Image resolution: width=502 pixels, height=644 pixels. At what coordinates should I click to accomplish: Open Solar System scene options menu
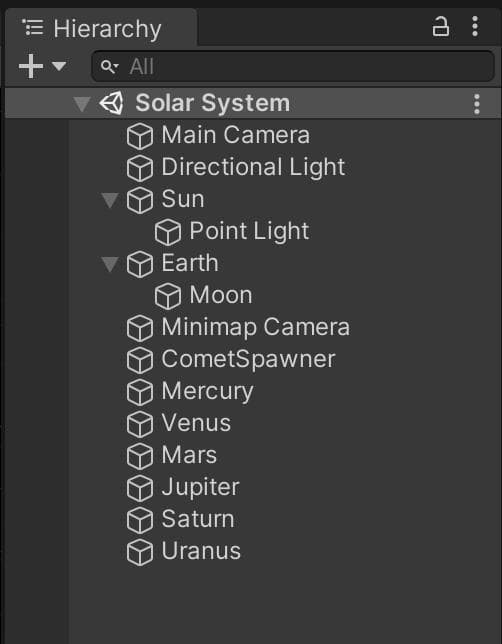tap(477, 104)
